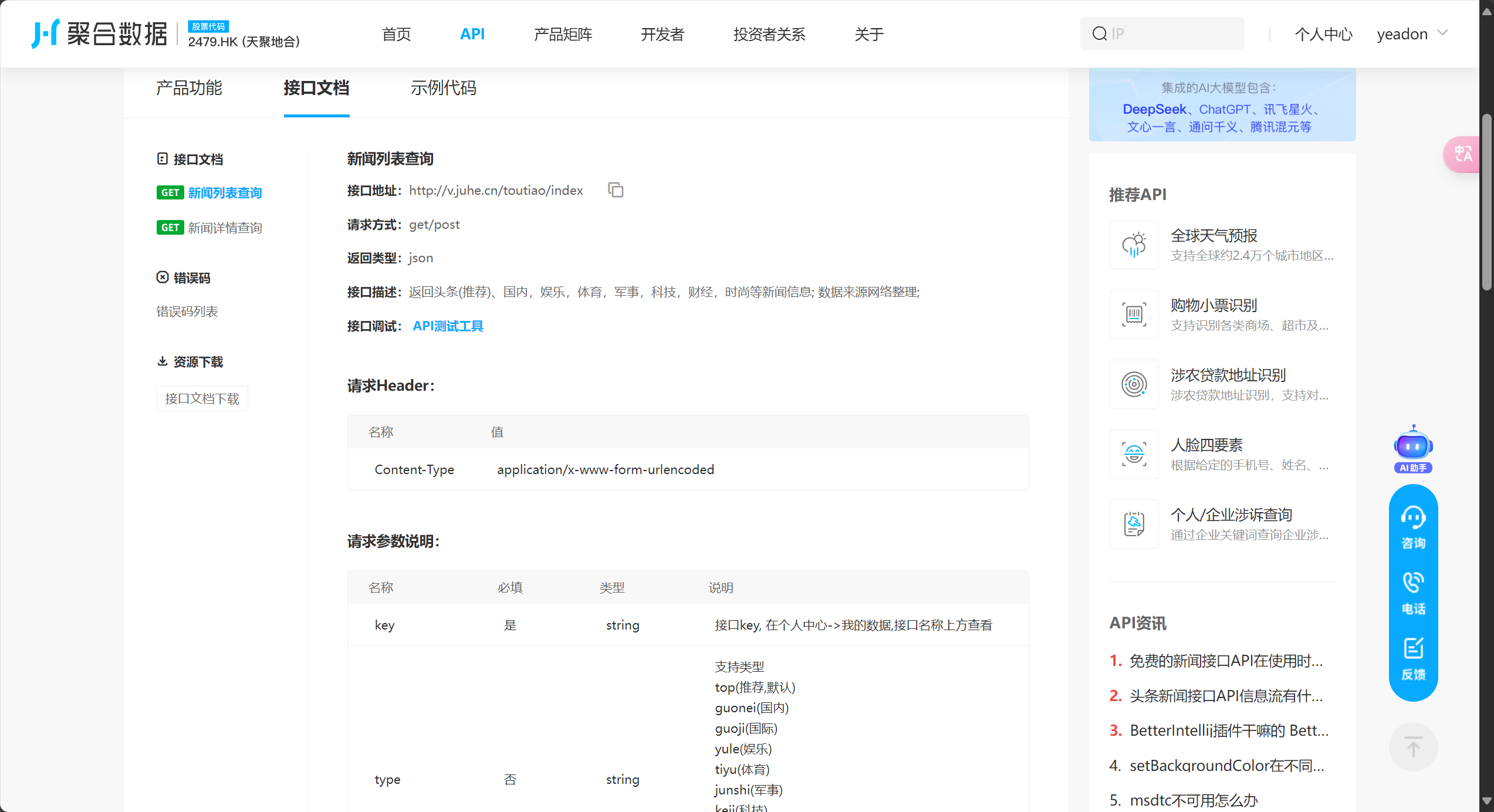This screenshot has height=812, width=1494.
Task: Switch to the 示例代码 tab
Action: pyautogui.click(x=443, y=88)
